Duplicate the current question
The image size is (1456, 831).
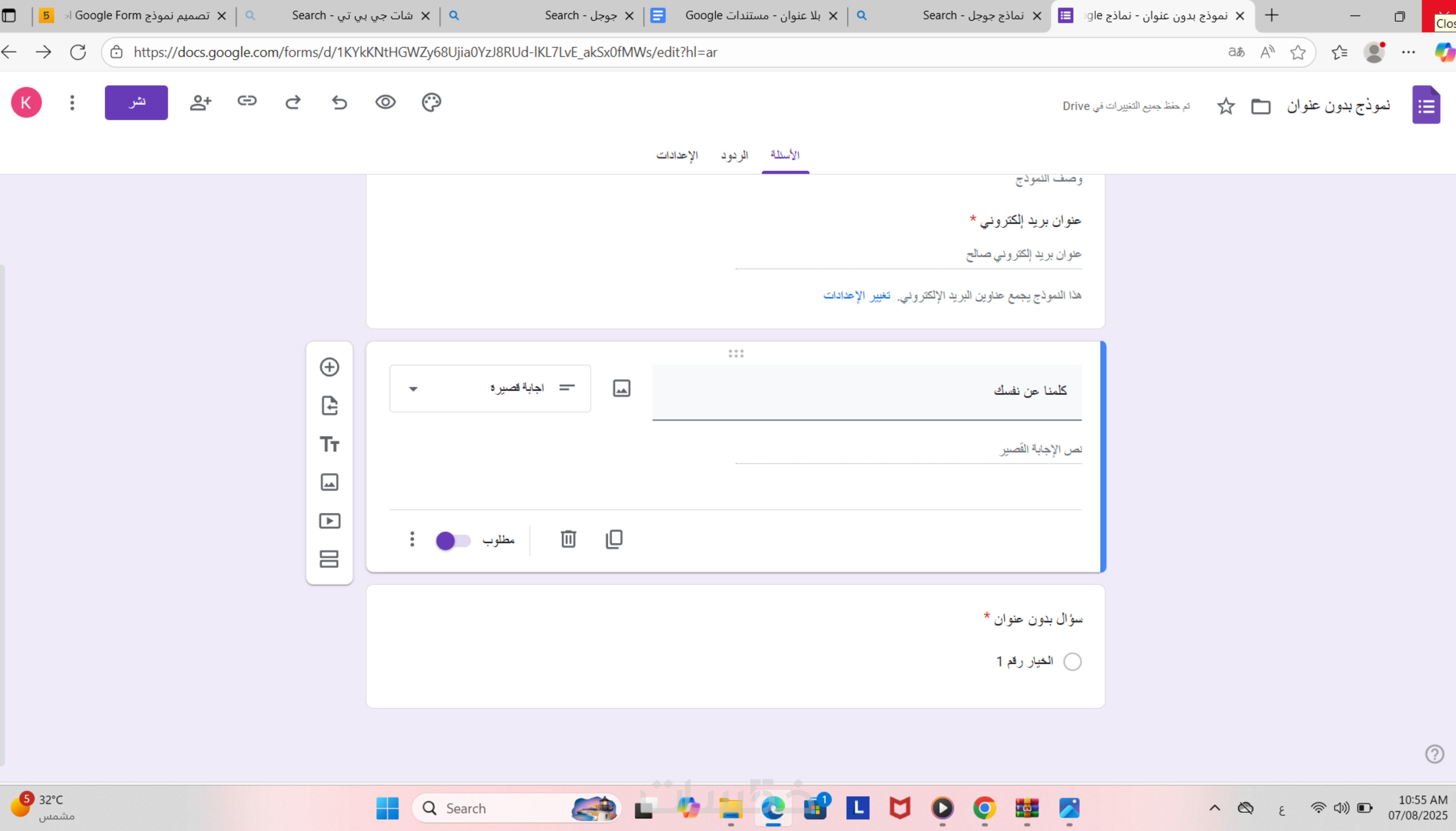pos(614,539)
